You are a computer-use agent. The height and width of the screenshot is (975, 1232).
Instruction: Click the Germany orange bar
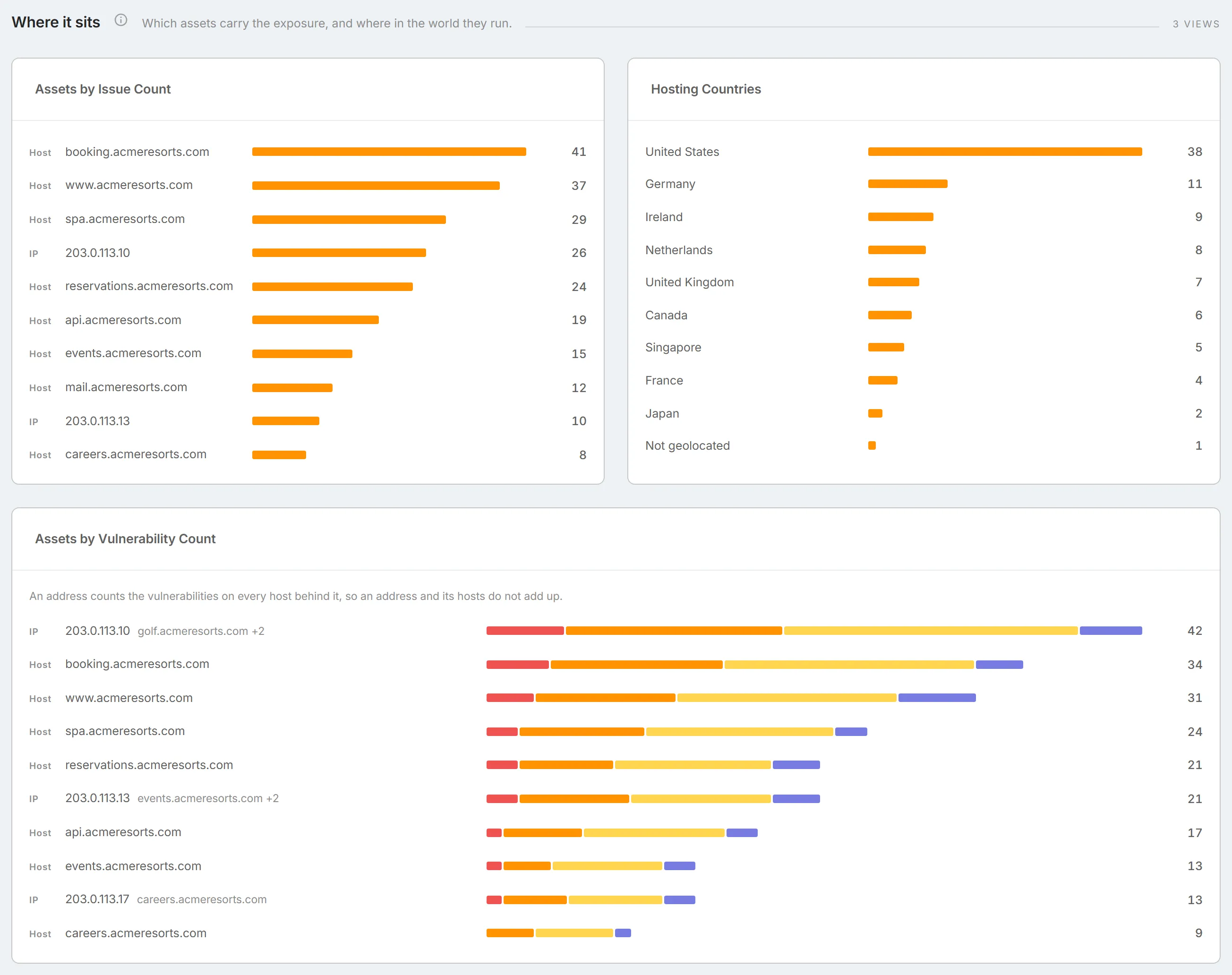click(907, 184)
